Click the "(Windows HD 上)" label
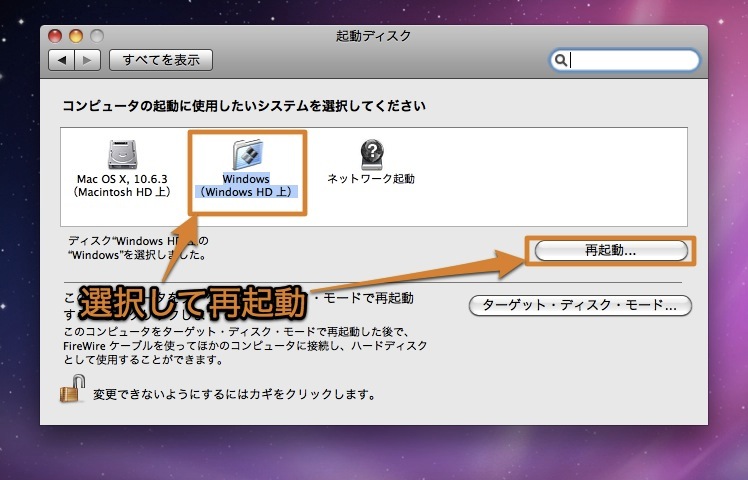Image resolution: width=748 pixels, height=480 pixels. (246, 192)
